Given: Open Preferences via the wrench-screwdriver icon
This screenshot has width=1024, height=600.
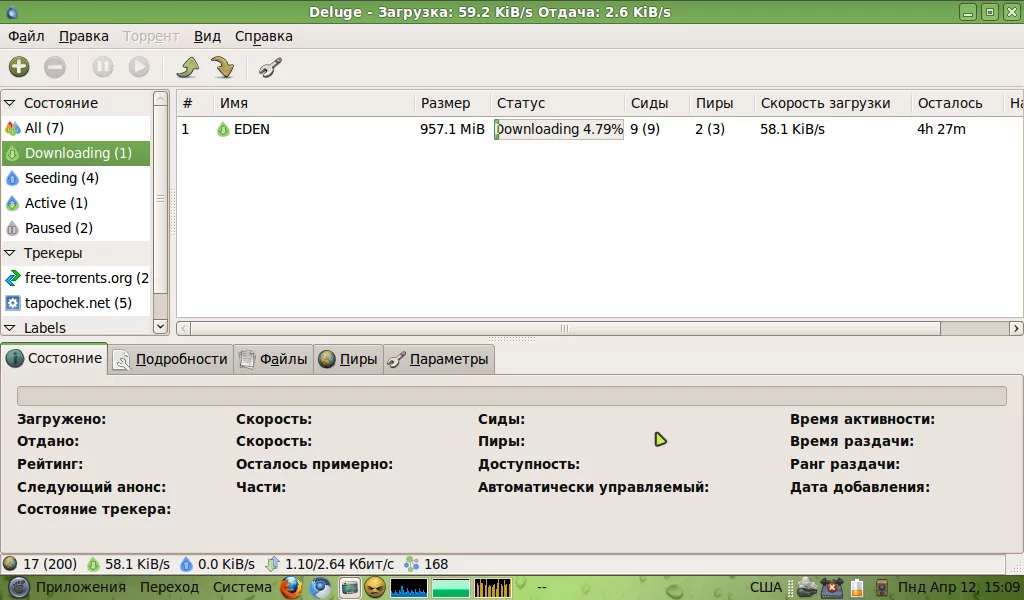Looking at the screenshot, I should 270,67.
